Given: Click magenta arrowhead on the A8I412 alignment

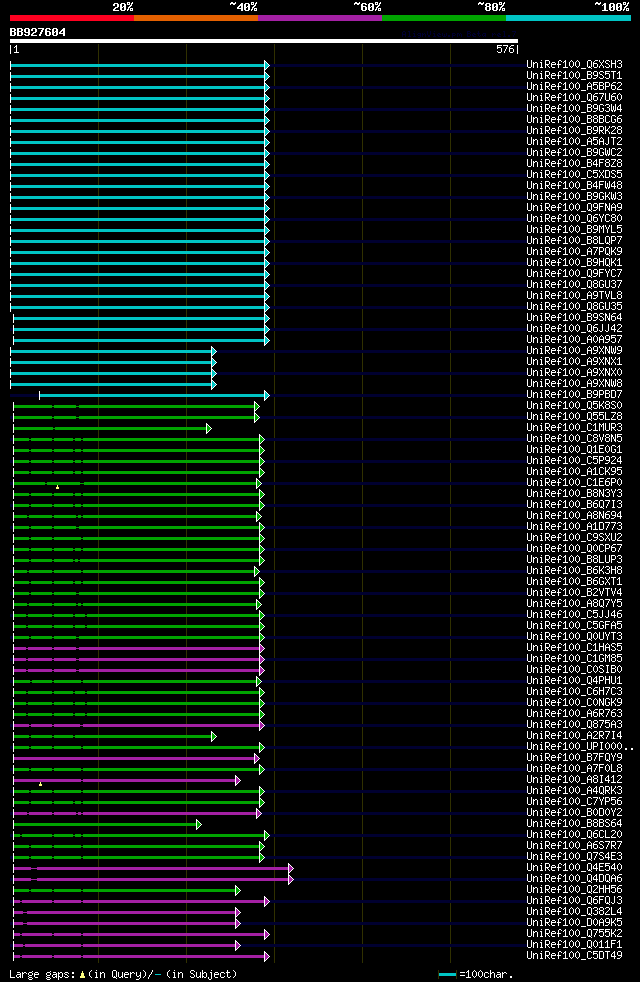Looking at the screenshot, I should (x=237, y=780).
